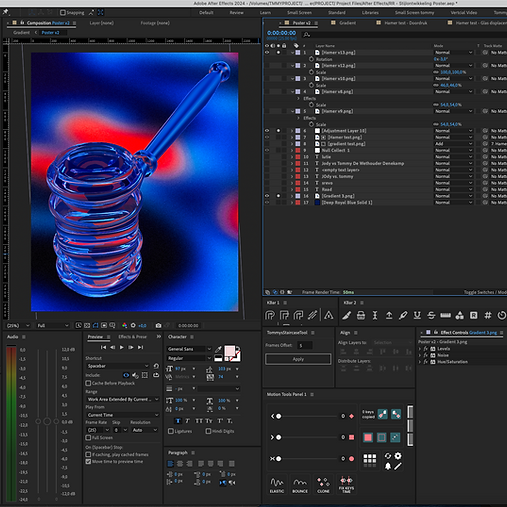Expand the Levels effect

(420, 349)
